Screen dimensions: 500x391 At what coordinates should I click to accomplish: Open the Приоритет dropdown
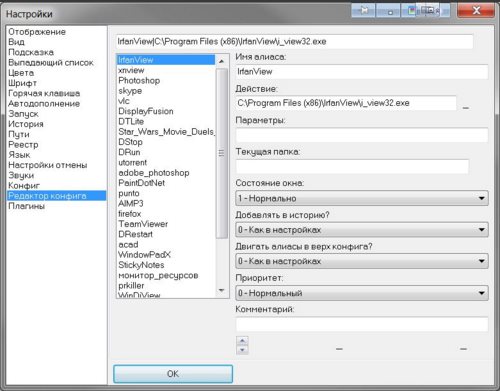click(362, 293)
